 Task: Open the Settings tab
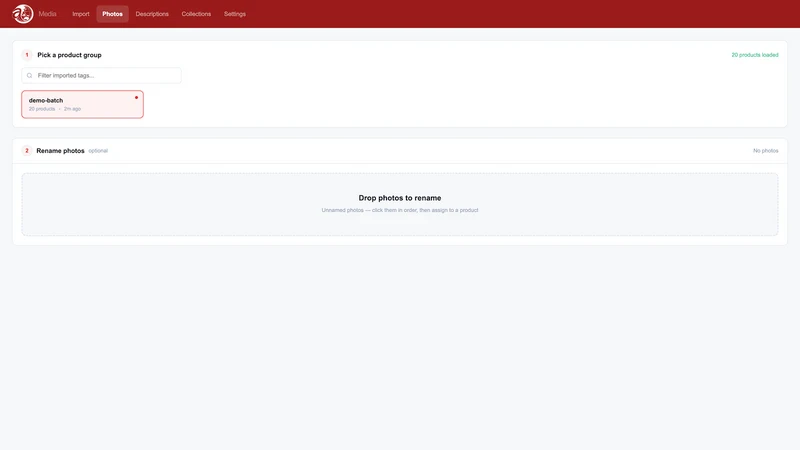[235, 14]
